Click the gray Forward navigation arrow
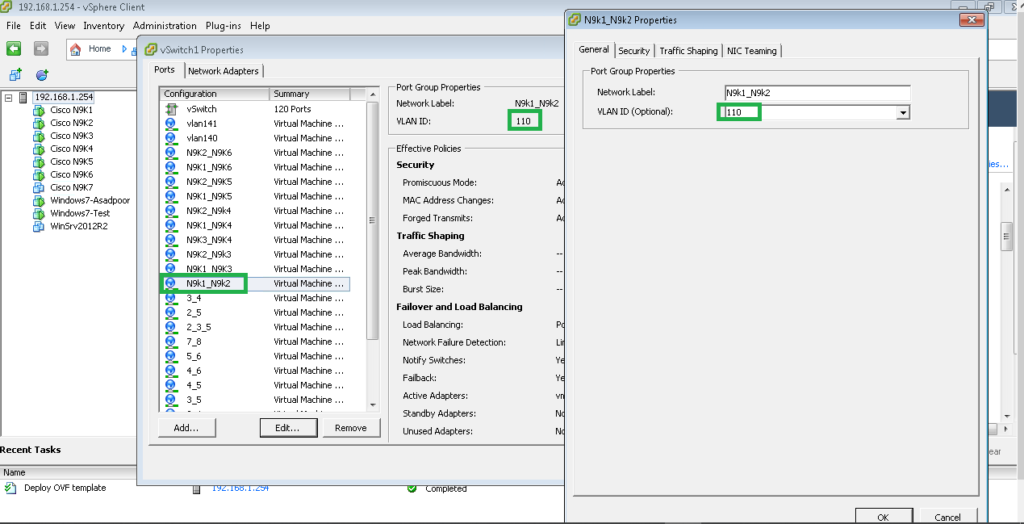The height and width of the screenshot is (524, 1024). pos(41,49)
